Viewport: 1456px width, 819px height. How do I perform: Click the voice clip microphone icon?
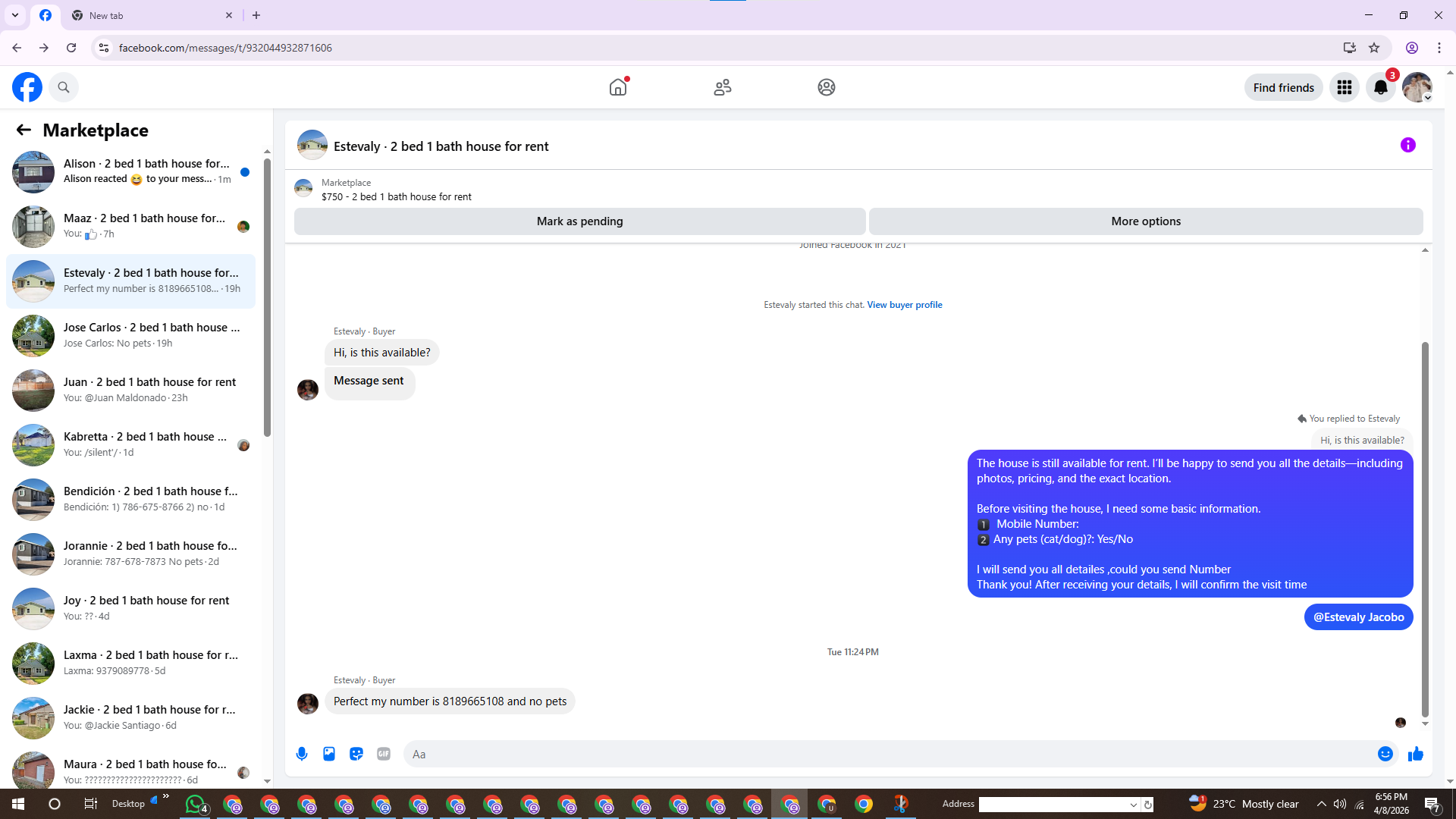[302, 754]
